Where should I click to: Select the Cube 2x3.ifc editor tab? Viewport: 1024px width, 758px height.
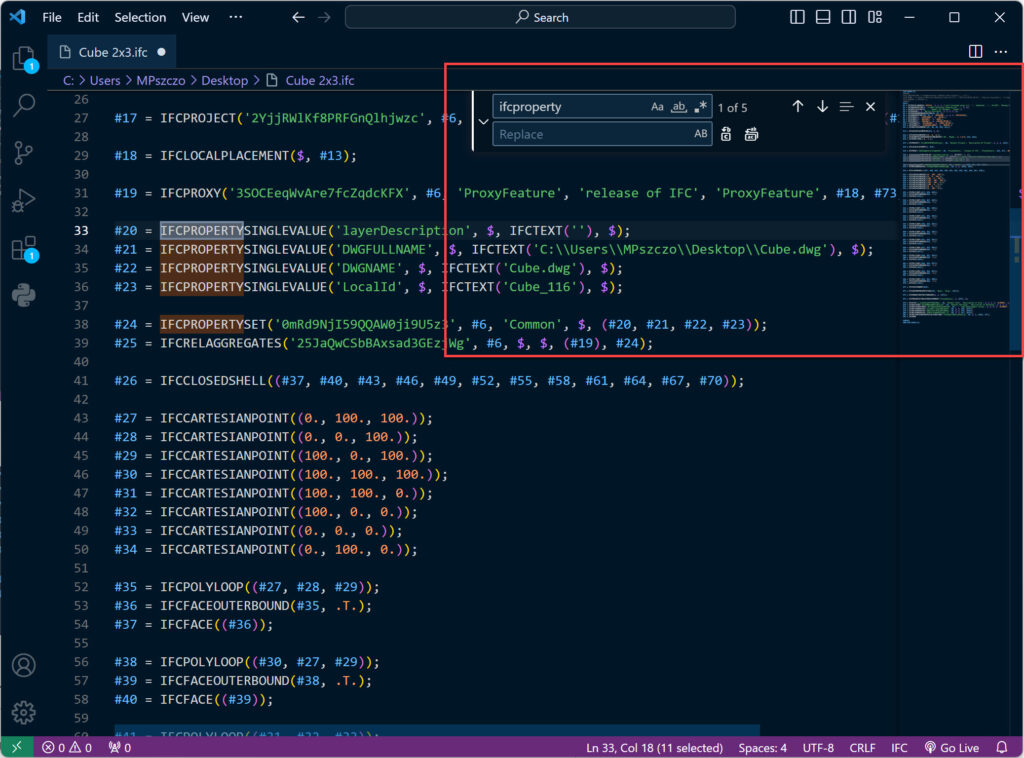click(112, 52)
